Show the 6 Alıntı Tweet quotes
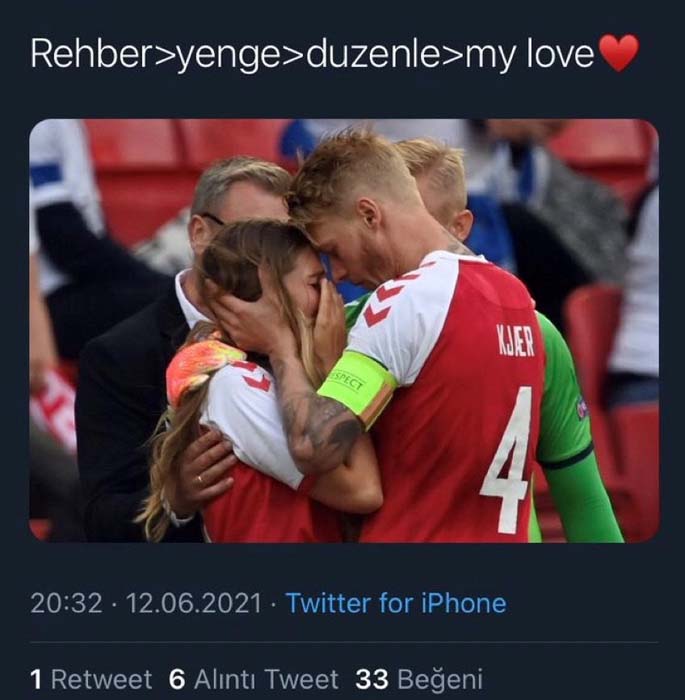The width and height of the screenshot is (685, 700). (x=256, y=679)
